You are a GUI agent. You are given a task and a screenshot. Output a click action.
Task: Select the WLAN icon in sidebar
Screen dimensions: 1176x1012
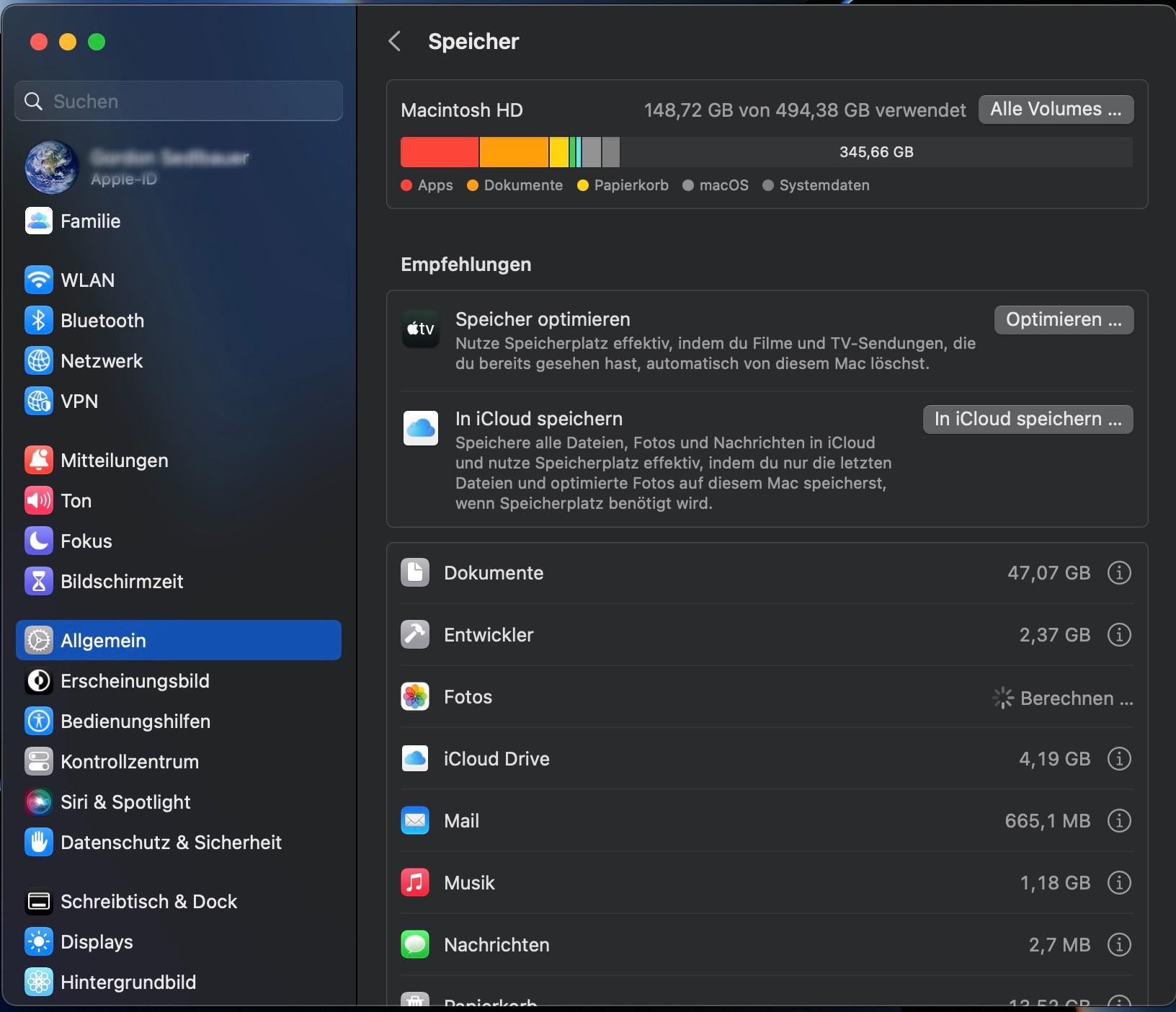coord(39,280)
